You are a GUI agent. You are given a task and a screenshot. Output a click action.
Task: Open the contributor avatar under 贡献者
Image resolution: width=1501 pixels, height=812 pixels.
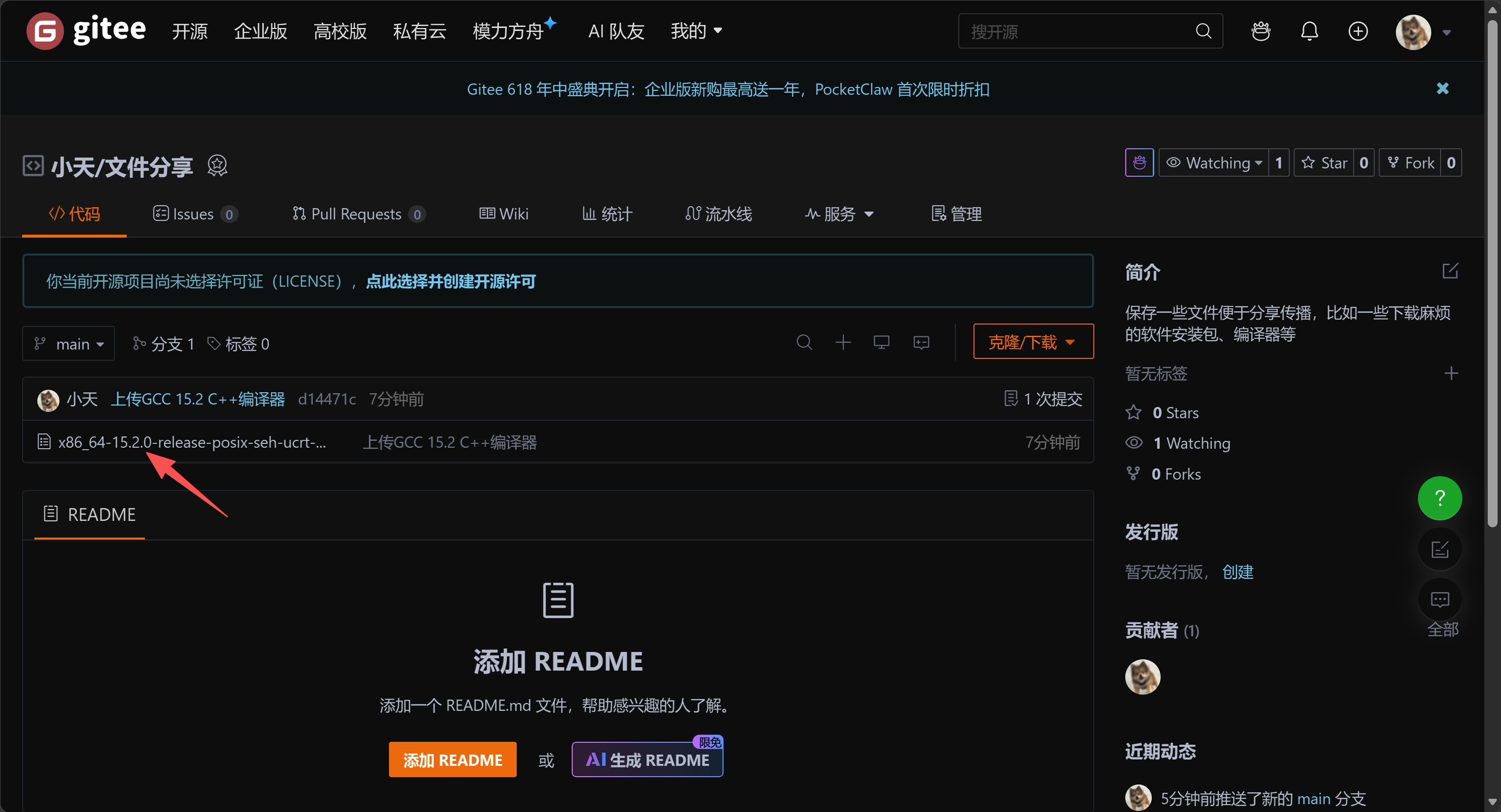coord(1142,677)
